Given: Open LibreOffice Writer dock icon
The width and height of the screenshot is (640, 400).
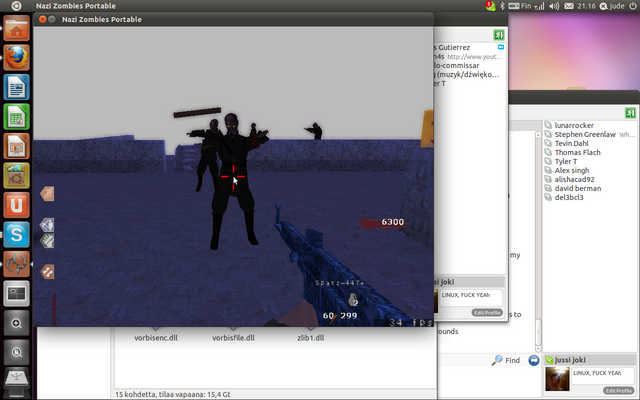Looking at the screenshot, I should coord(16,87).
